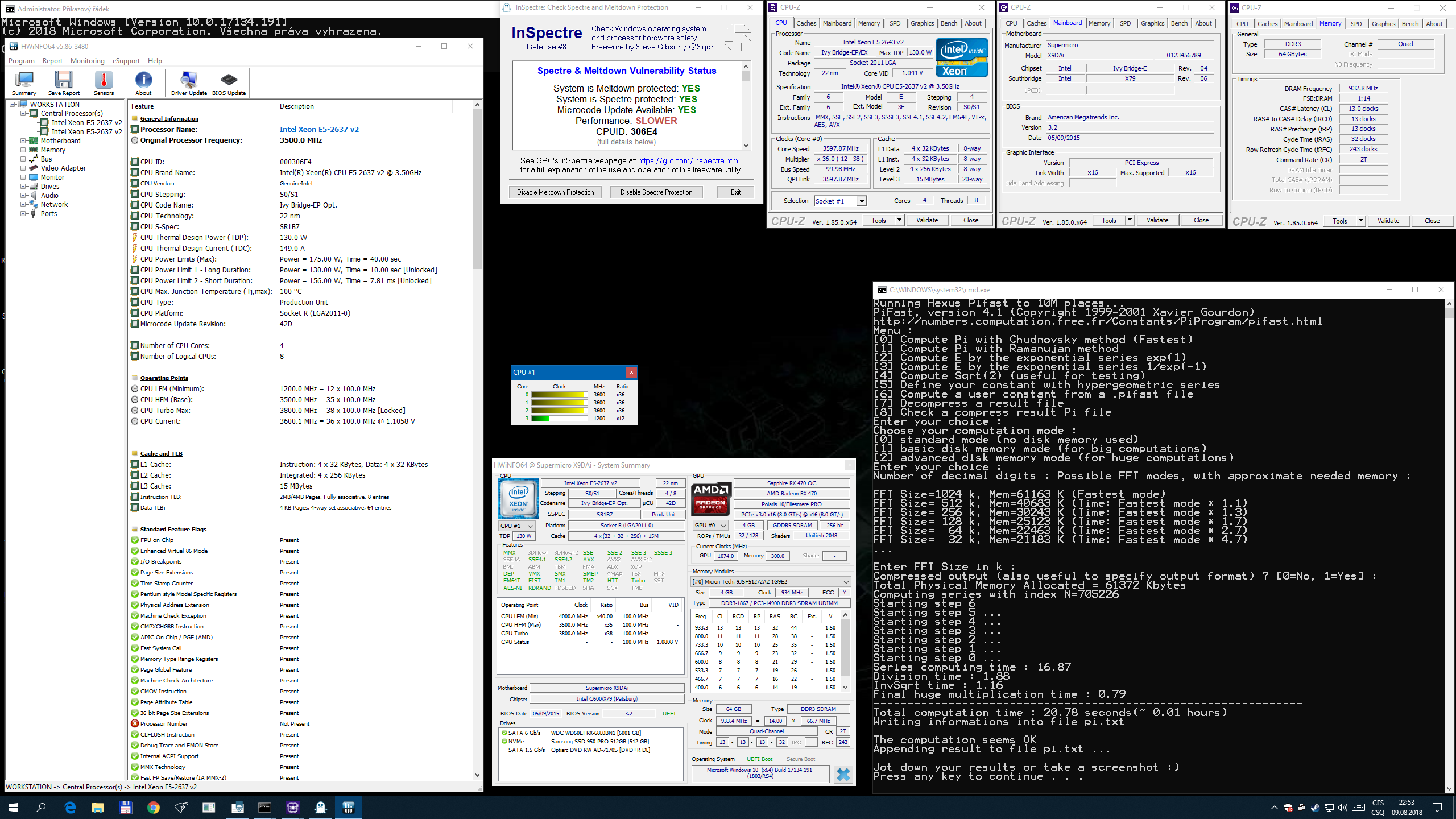Image resolution: width=1456 pixels, height=819 pixels.
Task: Open Memory Modules Micron dropdown
Action: click(x=771, y=581)
